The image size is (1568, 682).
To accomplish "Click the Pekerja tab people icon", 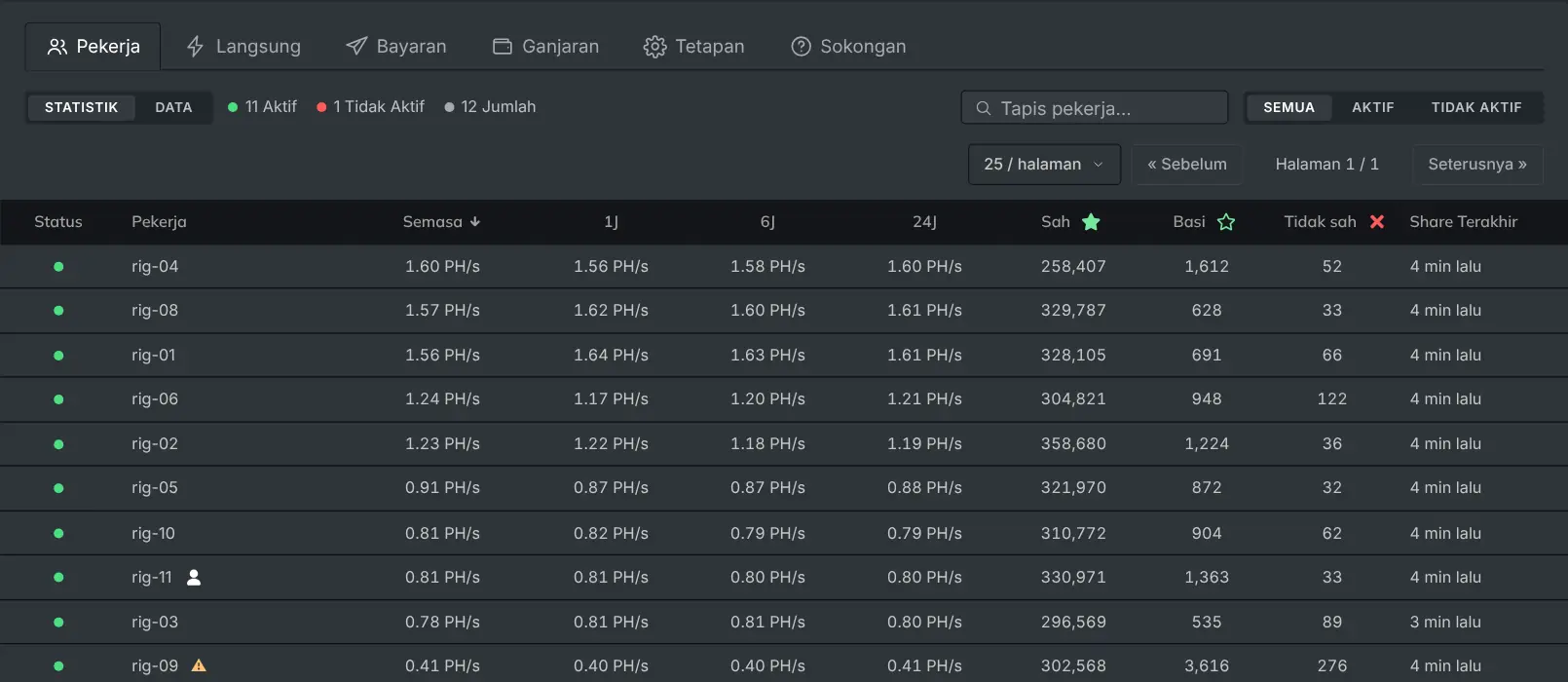I will (57, 47).
